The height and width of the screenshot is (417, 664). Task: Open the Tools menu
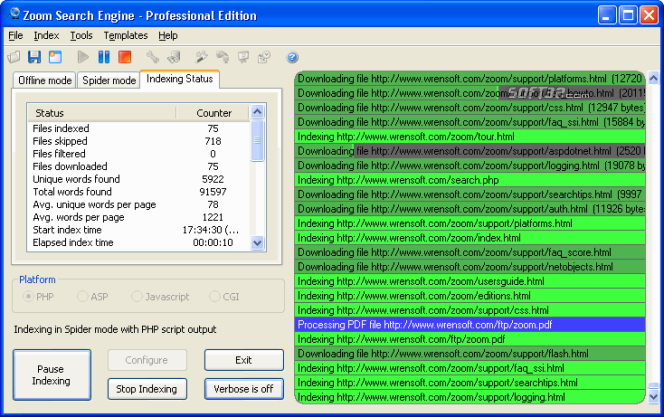coord(81,36)
